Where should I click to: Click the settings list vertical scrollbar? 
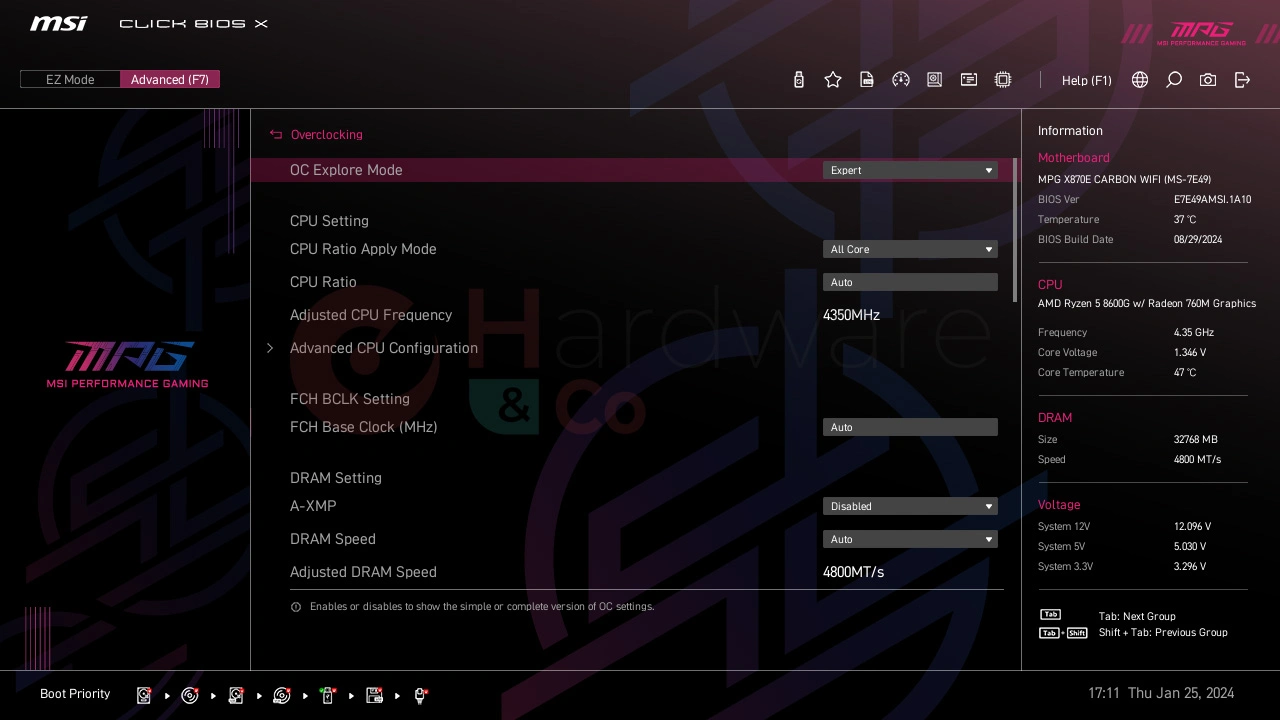[1015, 230]
